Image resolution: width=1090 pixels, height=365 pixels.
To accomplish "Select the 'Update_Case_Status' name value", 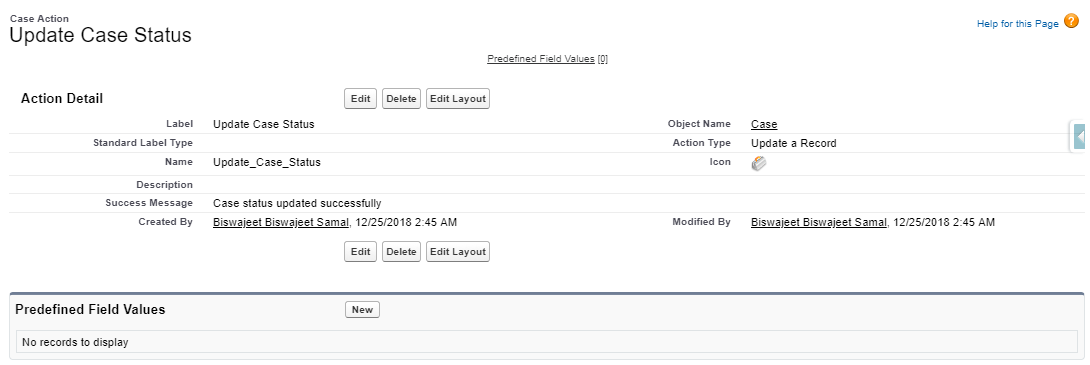I will tap(267, 163).
